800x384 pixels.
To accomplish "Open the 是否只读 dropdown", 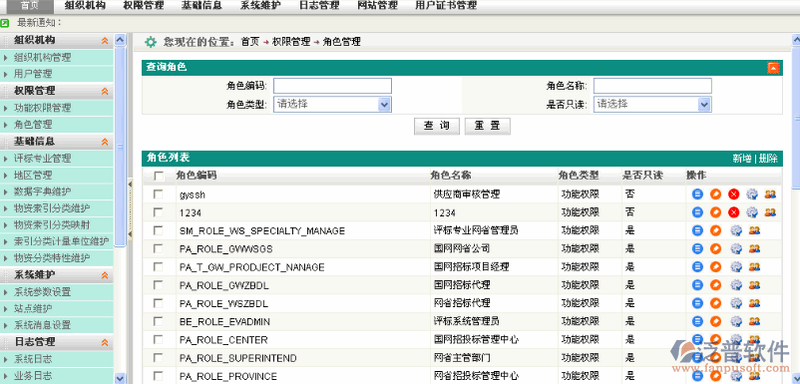I will pos(652,104).
